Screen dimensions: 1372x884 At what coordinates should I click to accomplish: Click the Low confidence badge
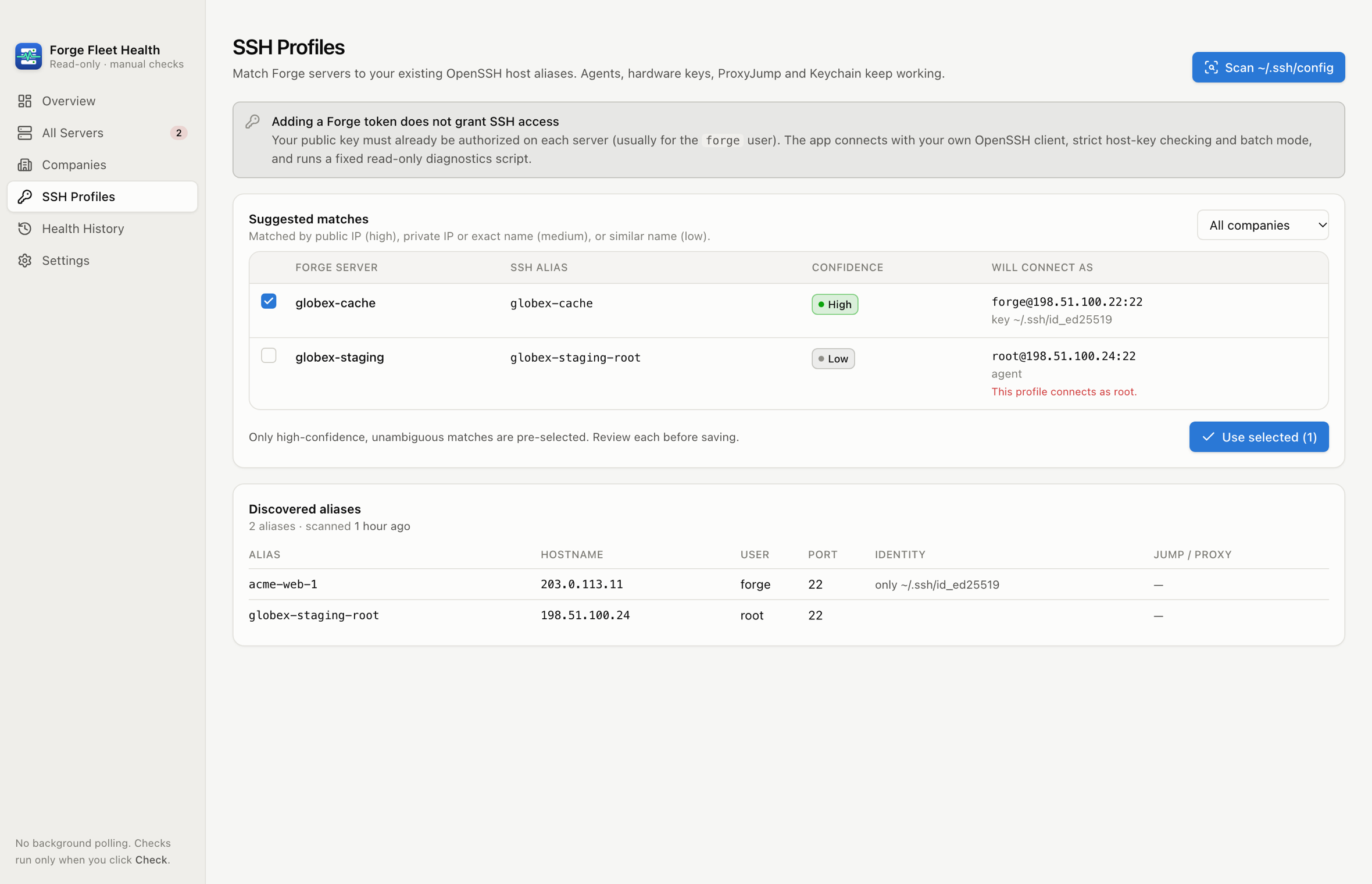tap(833, 359)
